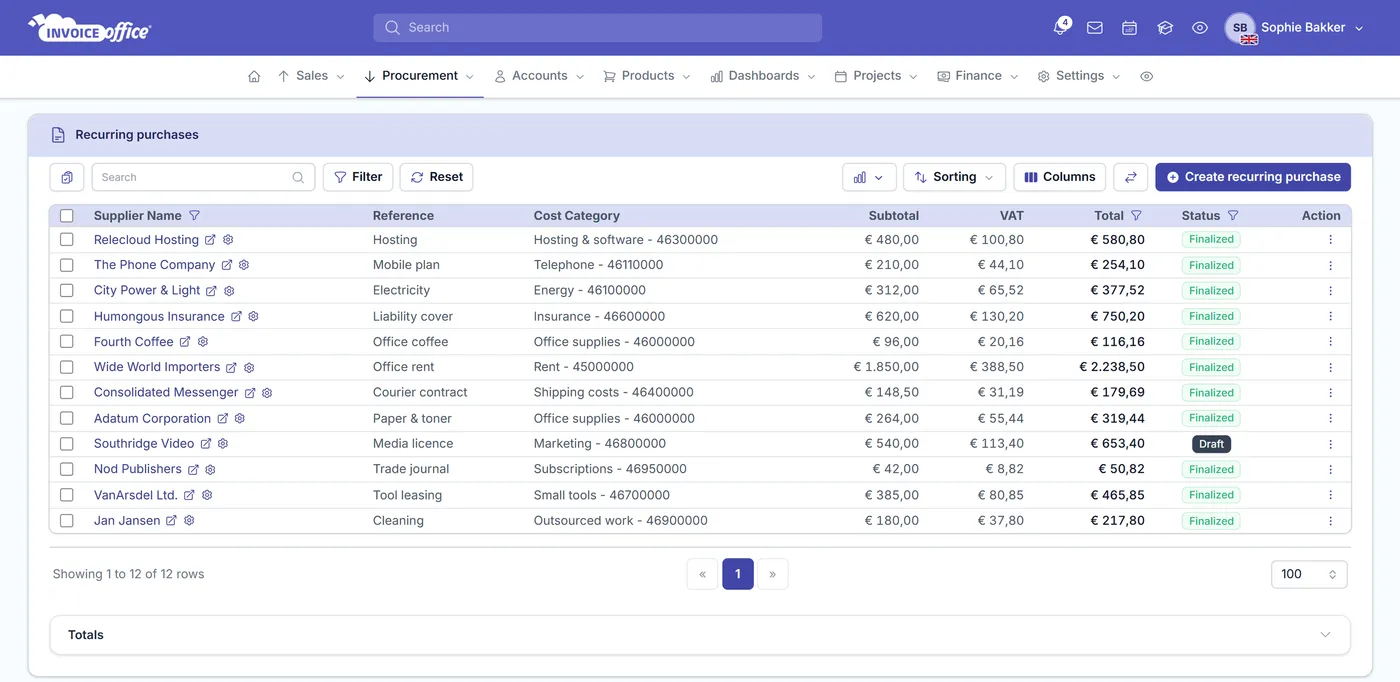
Task: Open the Sorting dropdown
Action: (954, 177)
